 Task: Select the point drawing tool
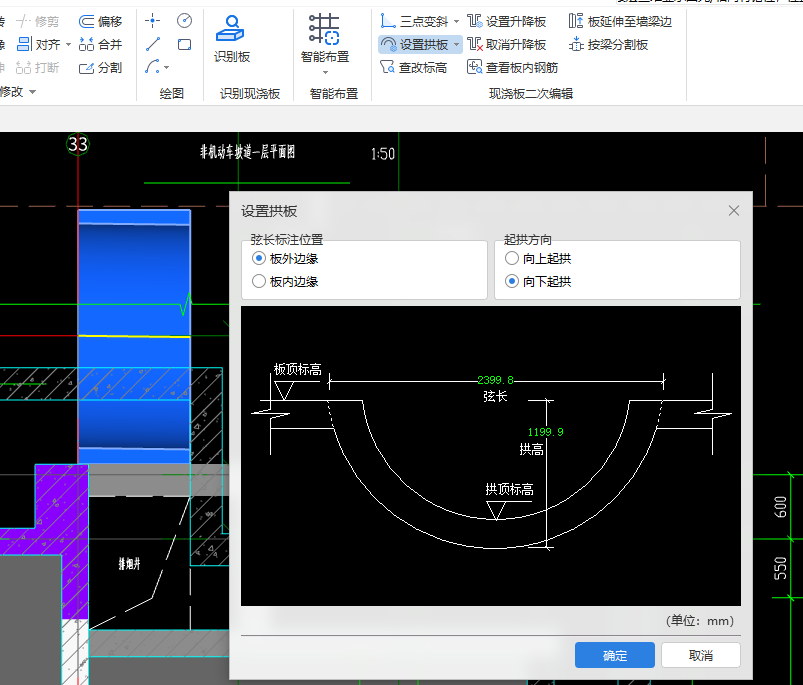(x=153, y=21)
